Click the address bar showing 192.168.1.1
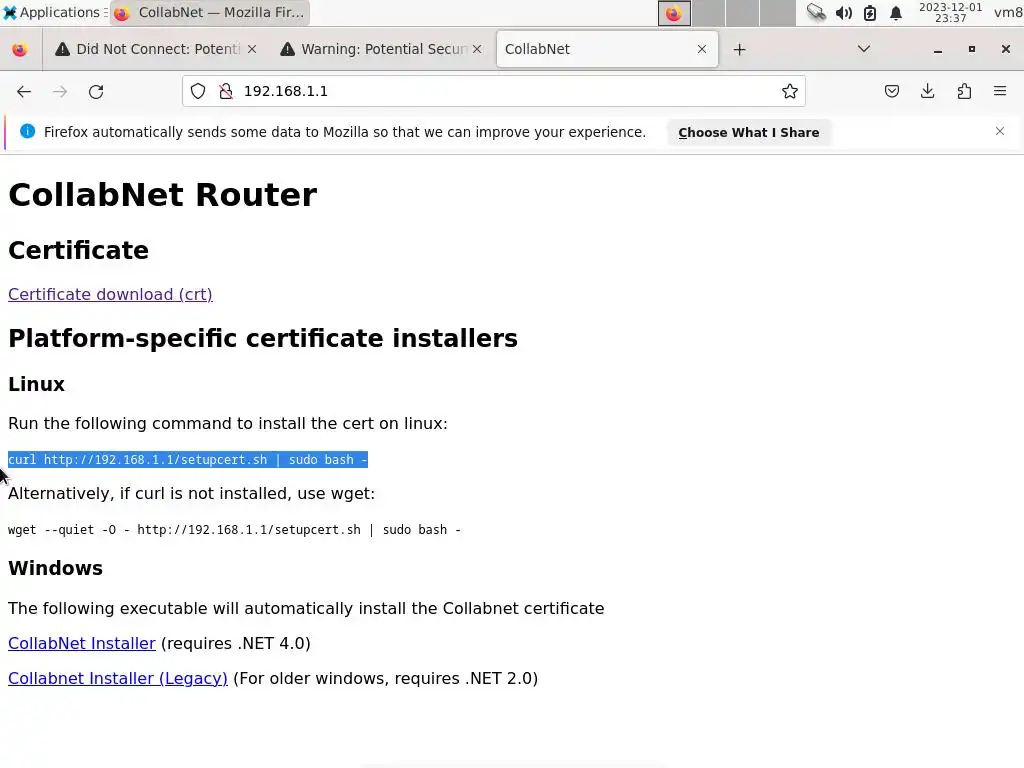 pos(493,91)
